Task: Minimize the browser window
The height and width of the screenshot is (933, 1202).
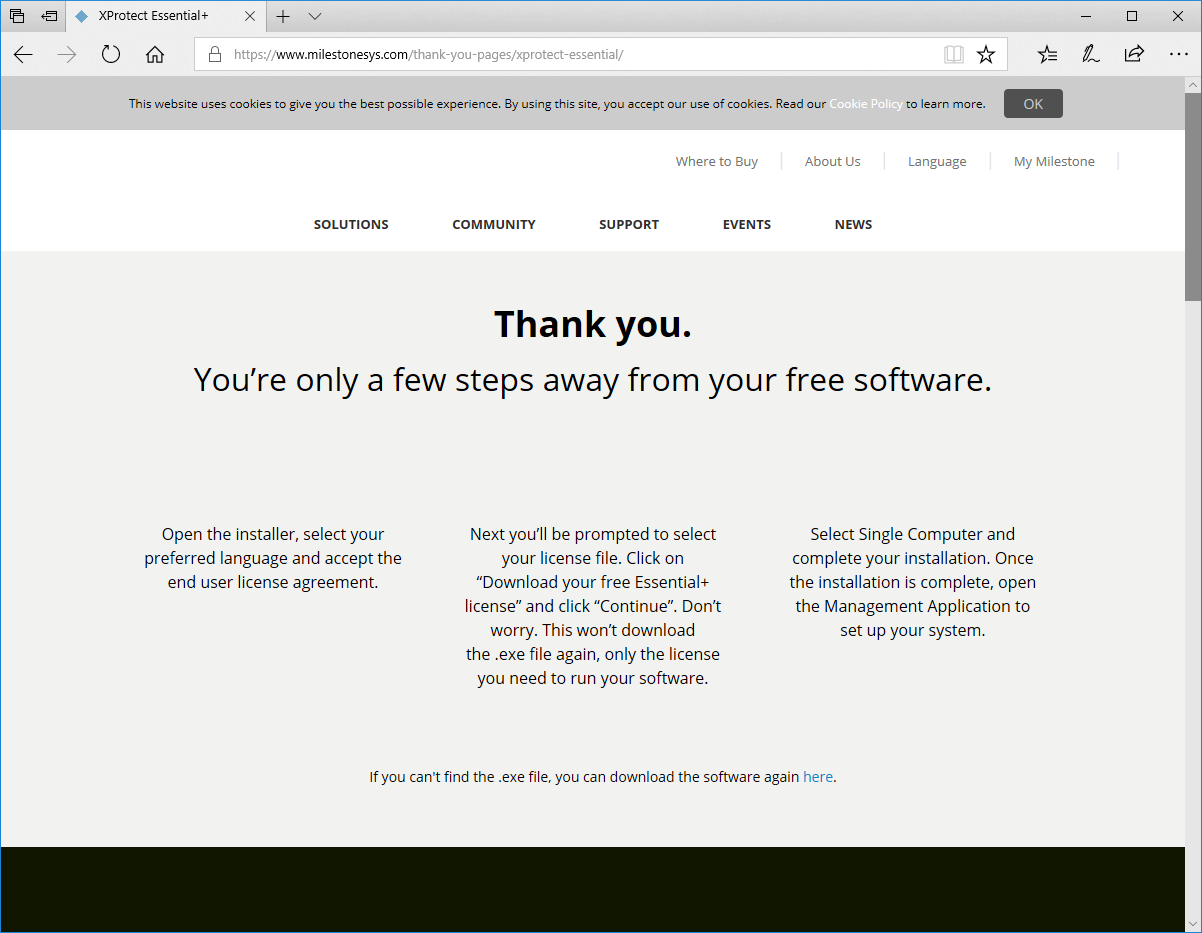Action: coord(1086,16)
